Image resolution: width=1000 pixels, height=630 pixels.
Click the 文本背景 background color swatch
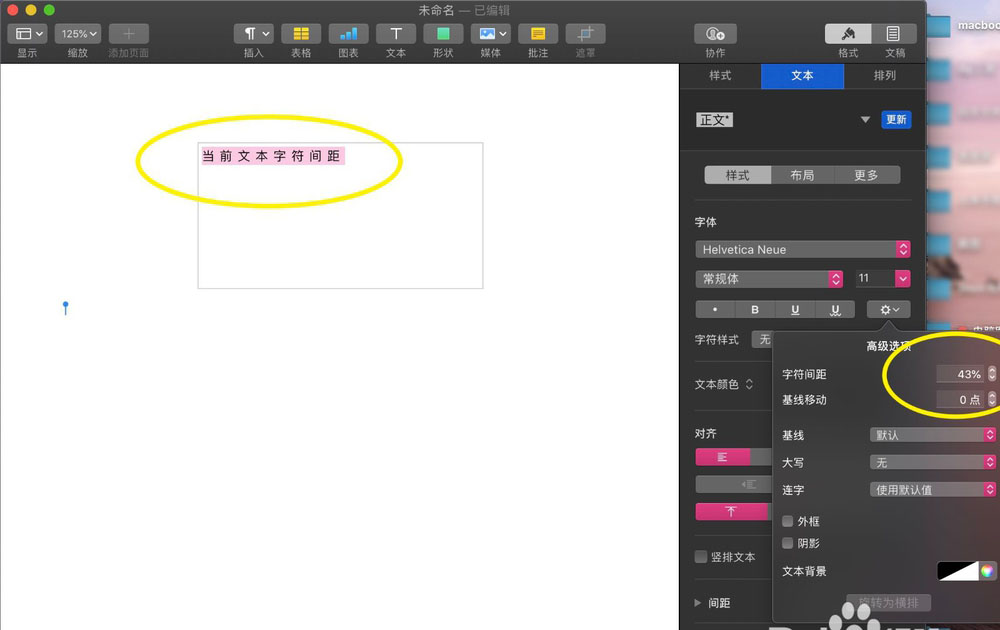960,571
